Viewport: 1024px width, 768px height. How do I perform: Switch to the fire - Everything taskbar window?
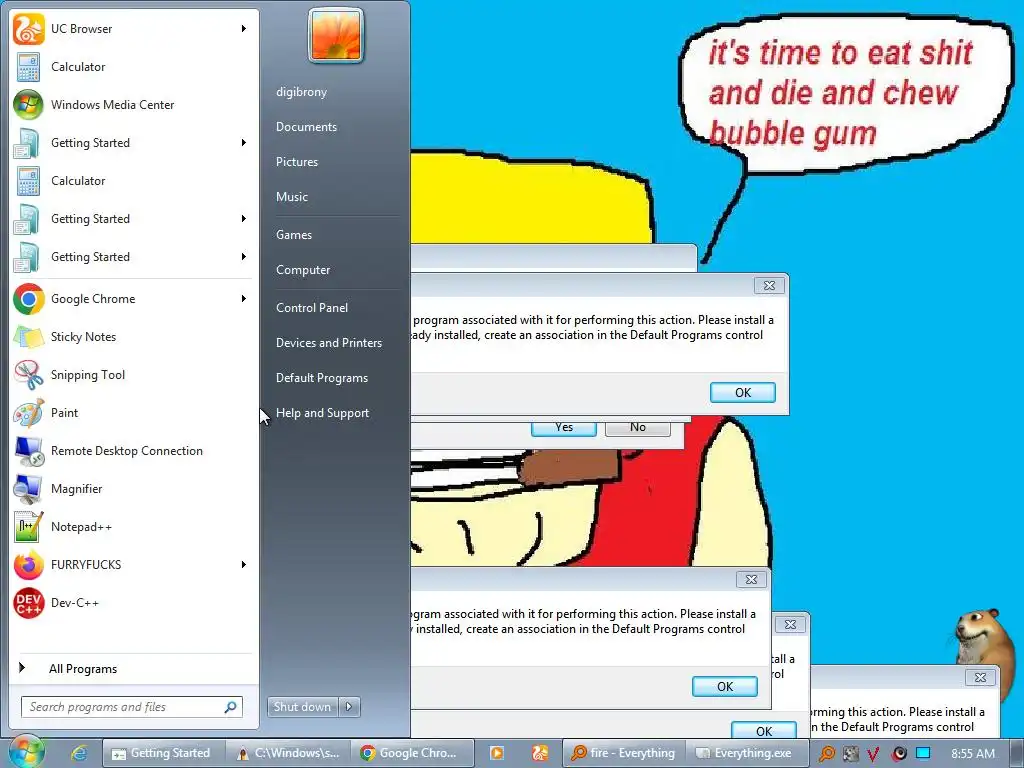pyautogui.click(x=623, y=753)
